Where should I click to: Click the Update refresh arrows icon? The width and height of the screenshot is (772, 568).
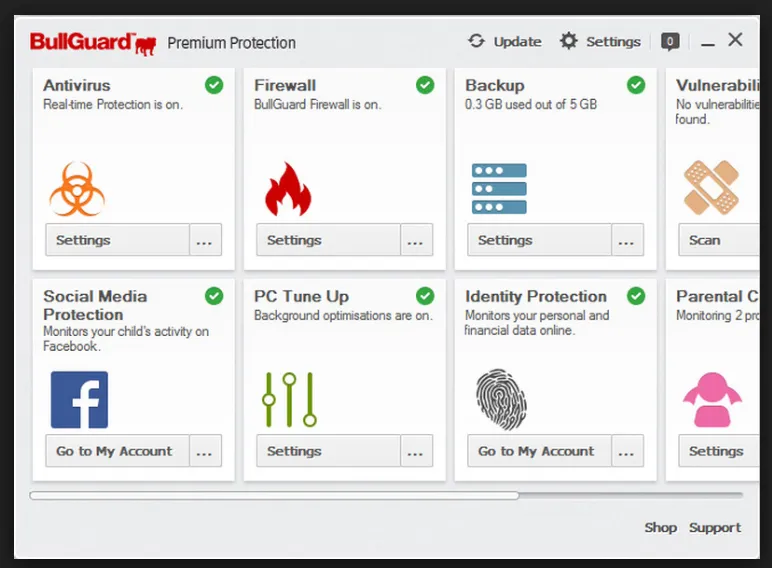click(x=476, y=41)
